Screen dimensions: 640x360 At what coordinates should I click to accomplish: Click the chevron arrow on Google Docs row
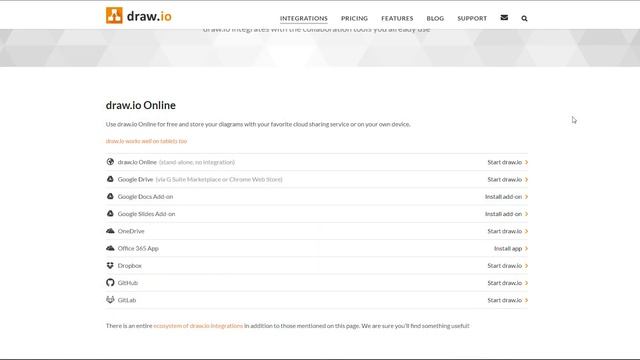[x=527, y=197]
